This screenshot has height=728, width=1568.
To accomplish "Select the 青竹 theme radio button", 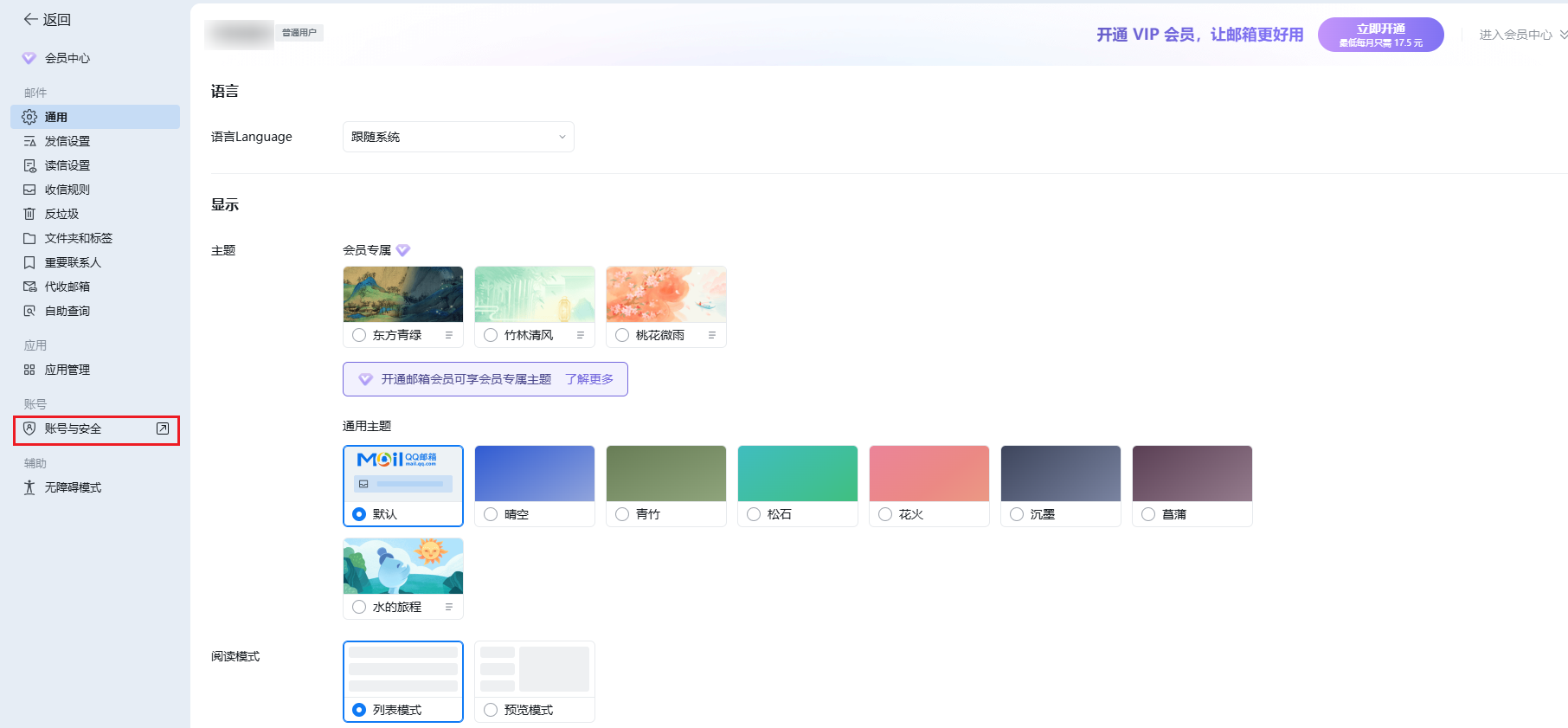I will (622, 514).
